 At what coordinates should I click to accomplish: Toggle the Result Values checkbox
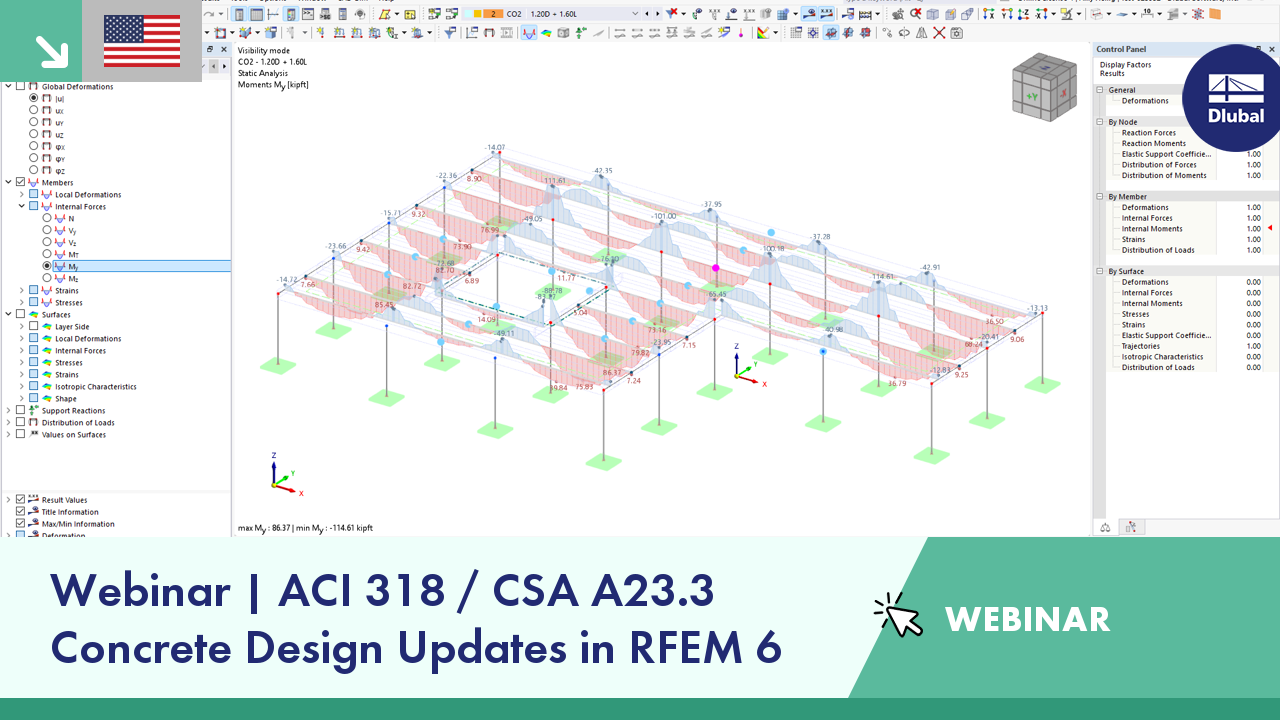21,500
